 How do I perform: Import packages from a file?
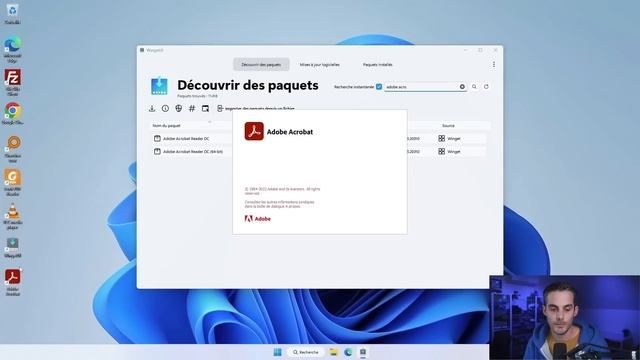point(255,109)
